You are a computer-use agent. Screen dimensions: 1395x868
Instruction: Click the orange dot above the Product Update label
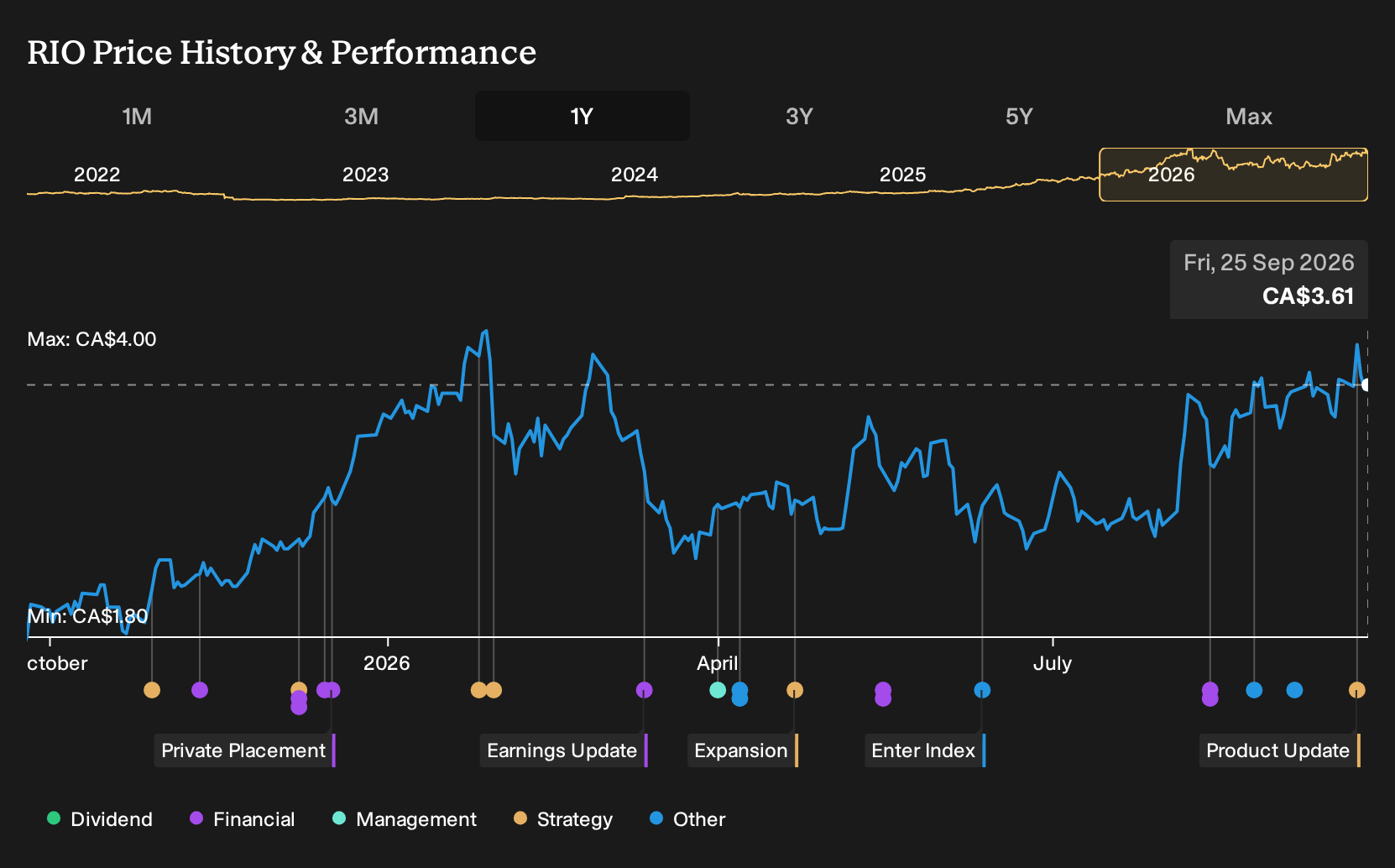[x=1357, y=690]
